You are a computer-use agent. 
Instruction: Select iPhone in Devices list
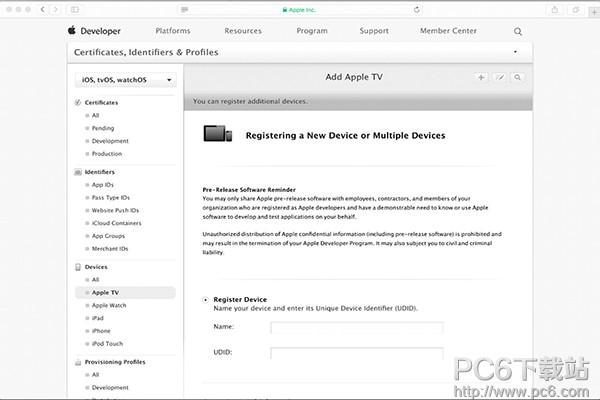point(101,331)
